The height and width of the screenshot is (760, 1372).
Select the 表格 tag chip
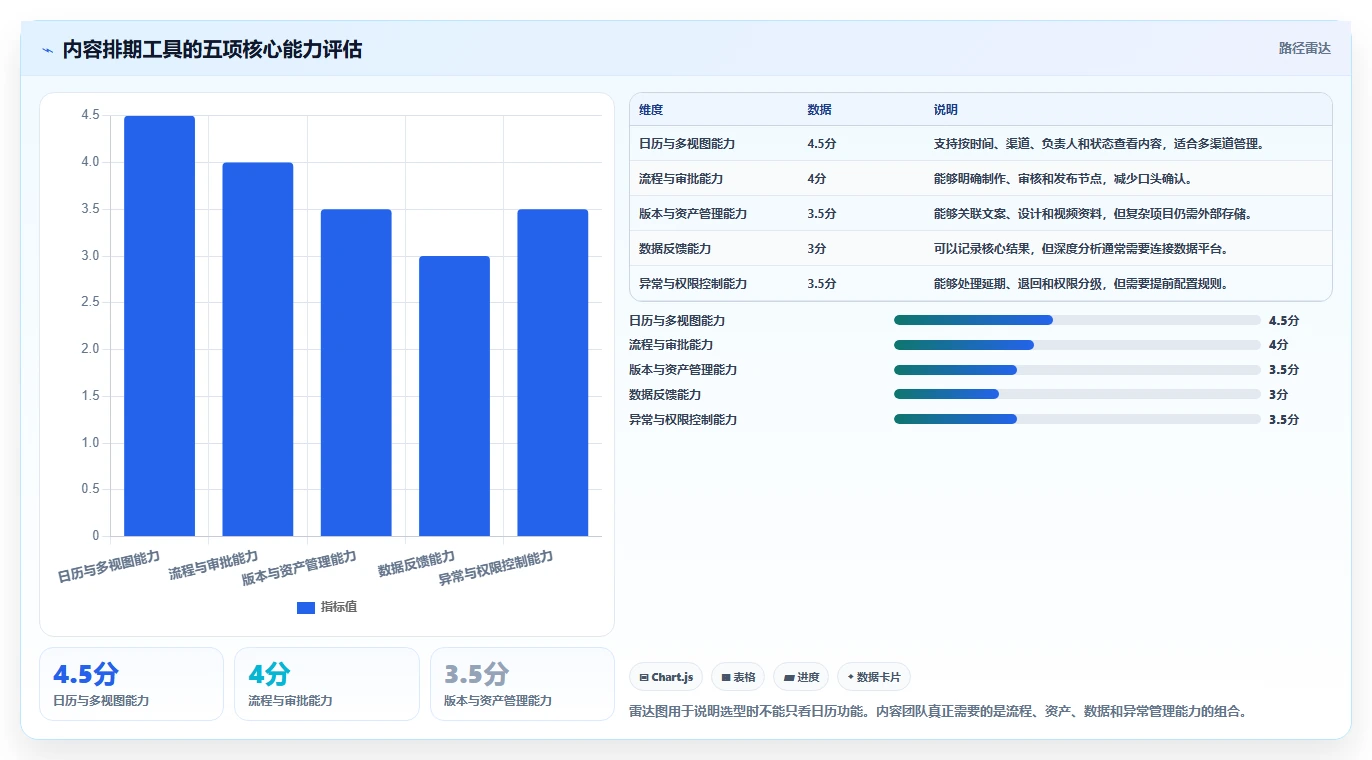(738, 677)
